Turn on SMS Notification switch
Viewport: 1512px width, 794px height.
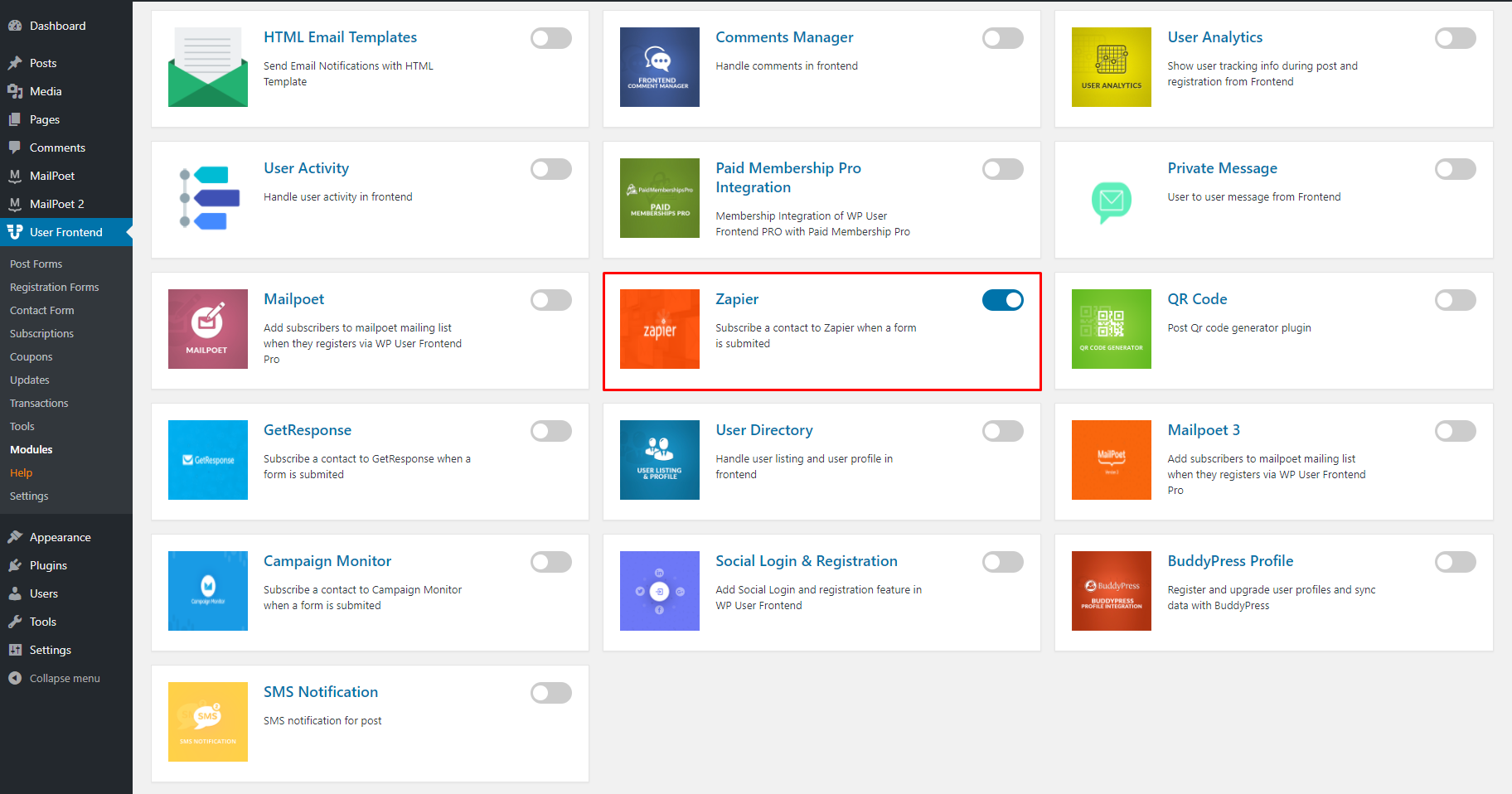tap(550, 693)
